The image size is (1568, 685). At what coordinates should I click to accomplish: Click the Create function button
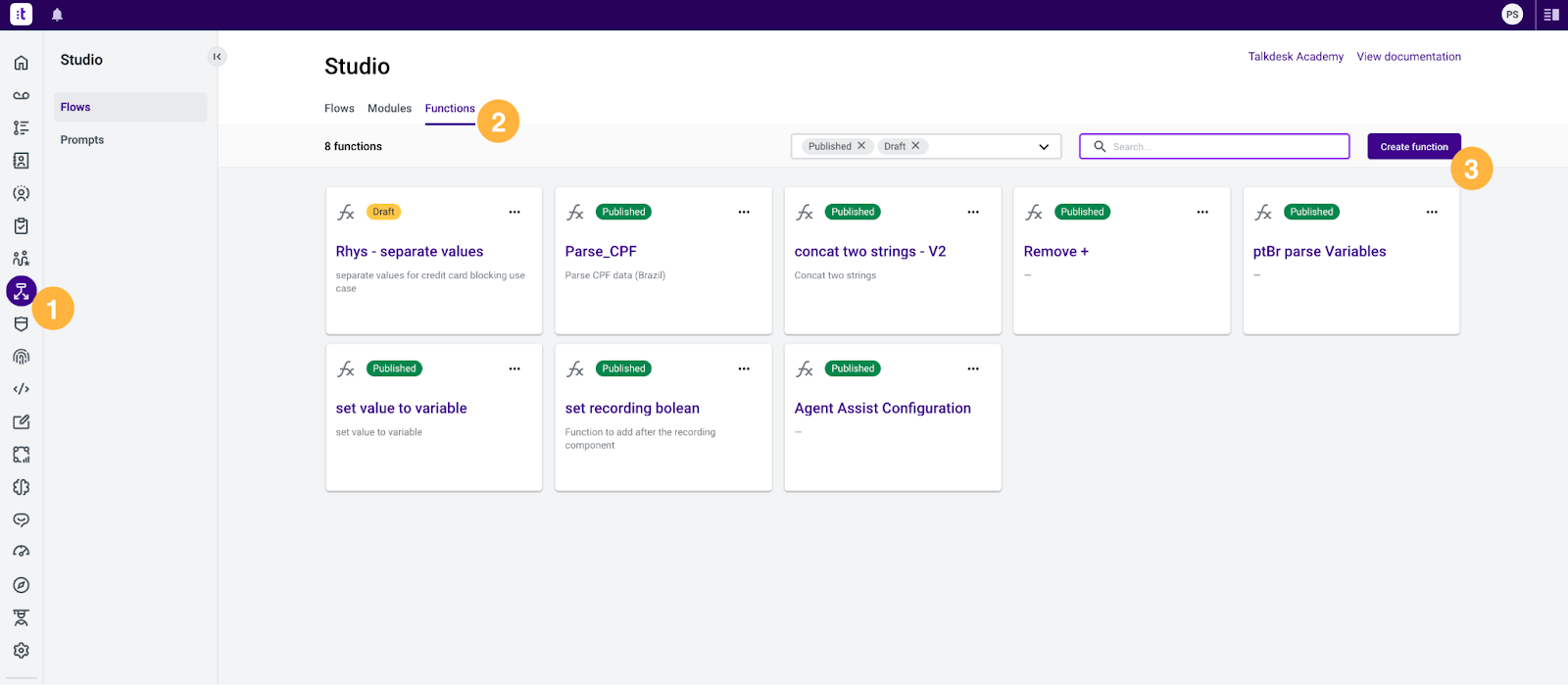[1414, 146]
